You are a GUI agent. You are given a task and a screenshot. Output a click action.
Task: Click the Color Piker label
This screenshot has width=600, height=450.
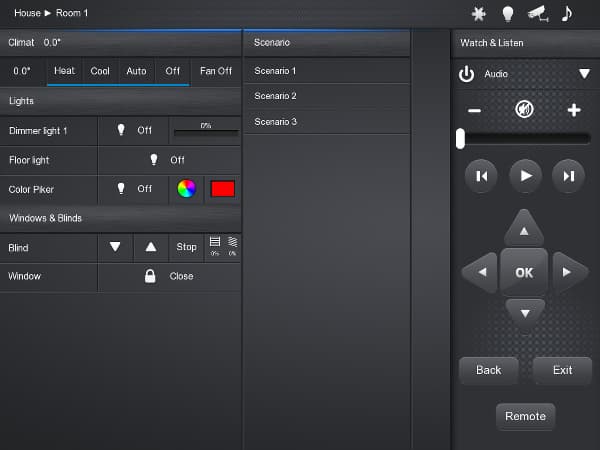point(31,189)
